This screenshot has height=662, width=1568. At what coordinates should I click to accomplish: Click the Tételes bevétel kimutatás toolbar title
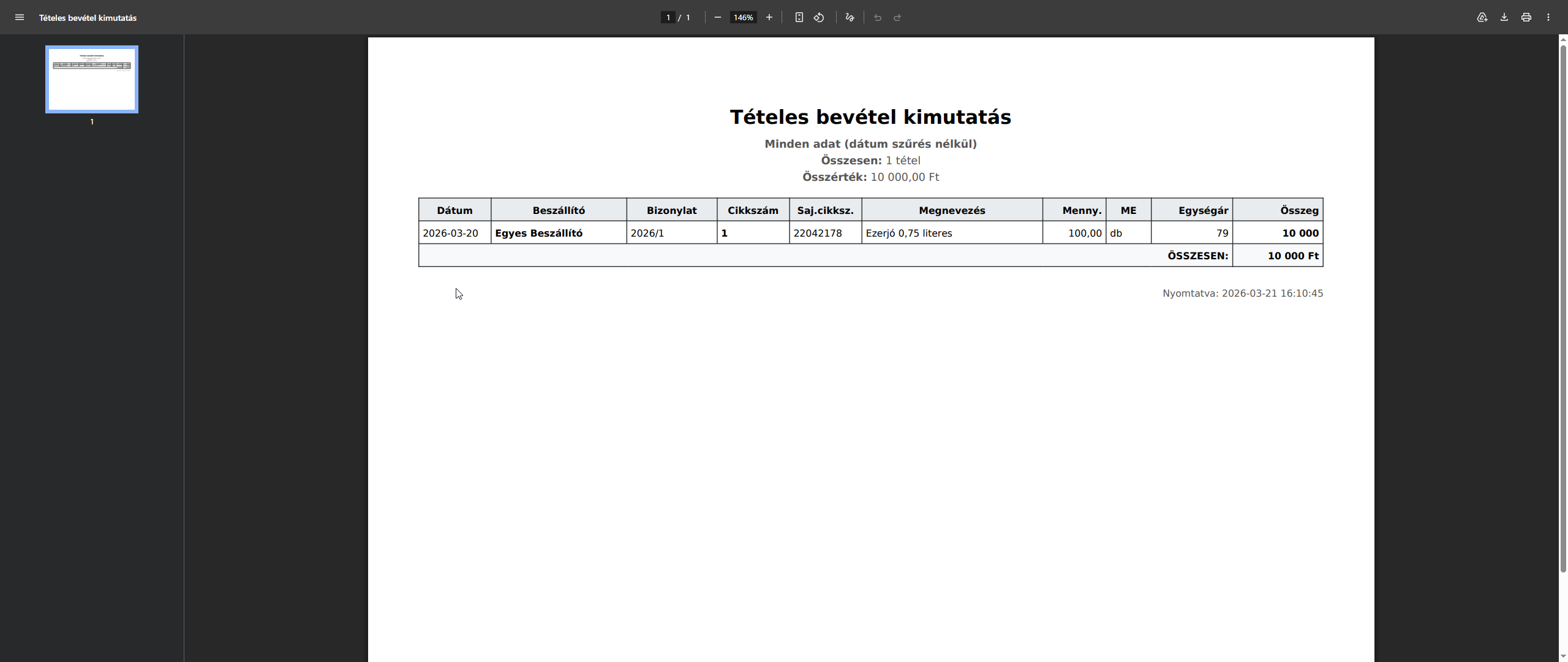(88, 18)
